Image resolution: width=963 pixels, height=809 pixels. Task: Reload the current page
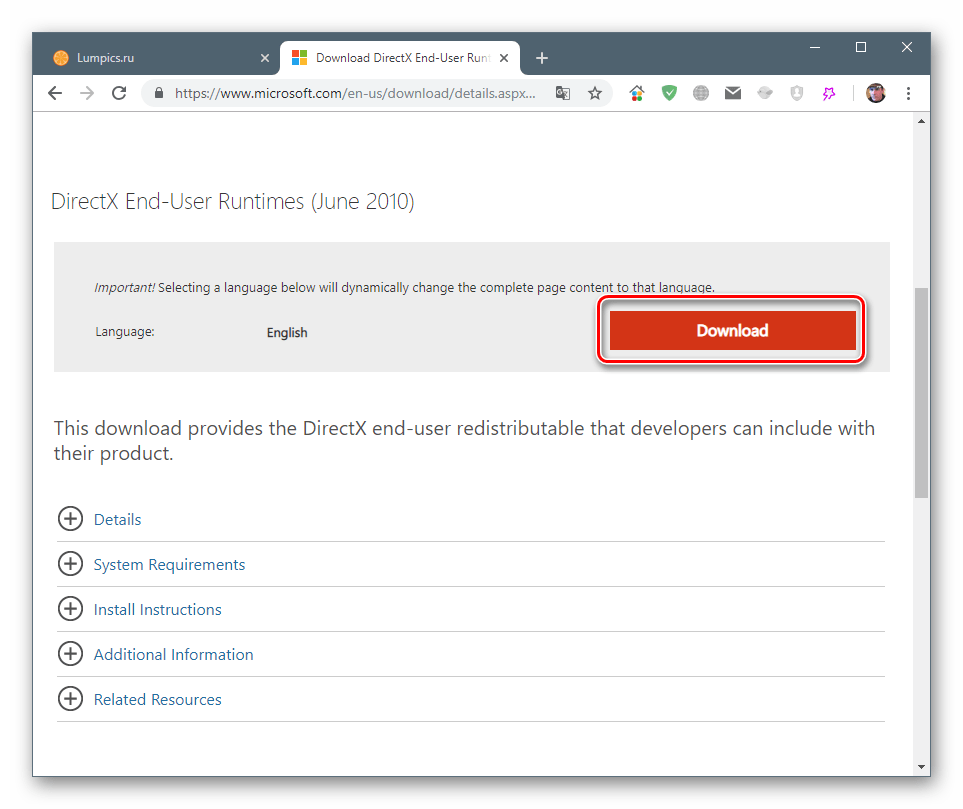119,93
